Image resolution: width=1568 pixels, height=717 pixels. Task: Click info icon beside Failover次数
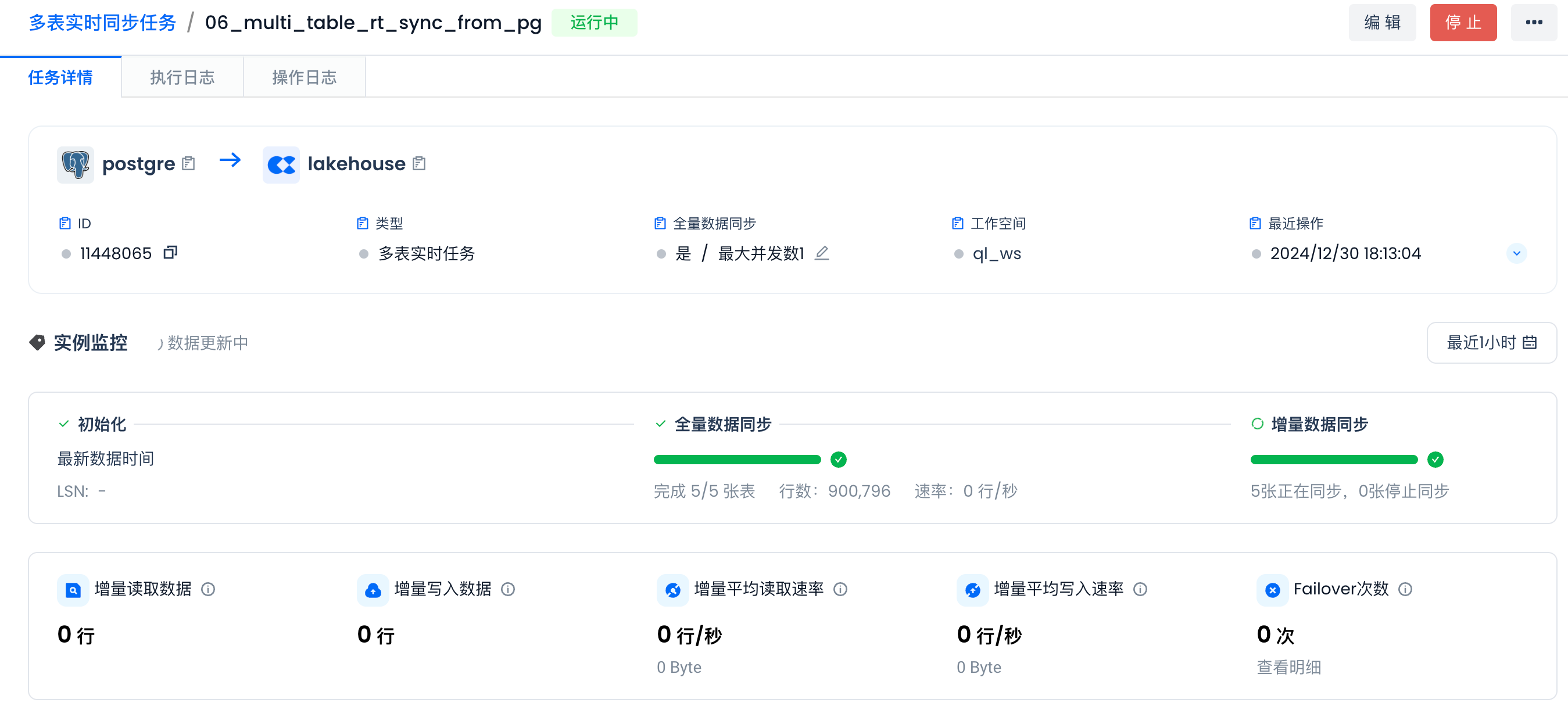click(x=1405, y=589)
